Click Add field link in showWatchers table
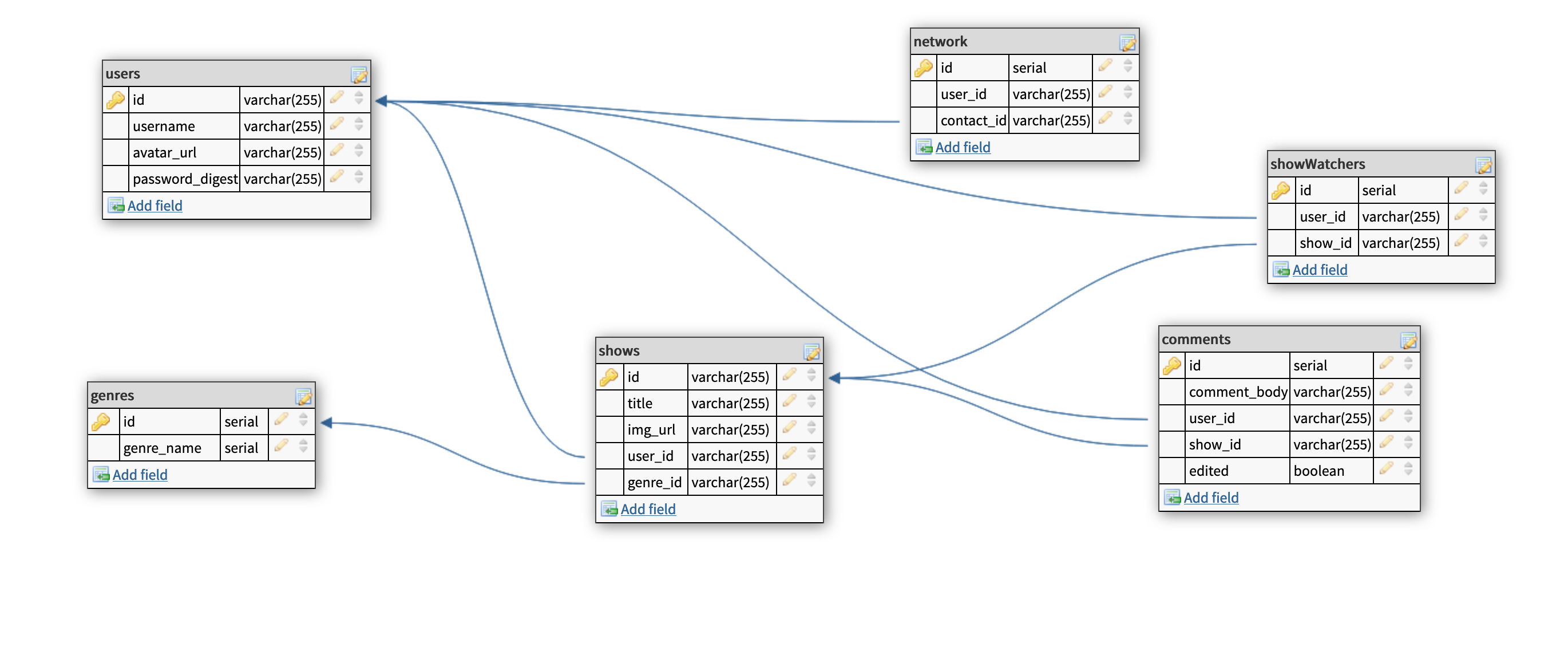The height and width of the screenshot is (647, 1568). click(1320, 270)
